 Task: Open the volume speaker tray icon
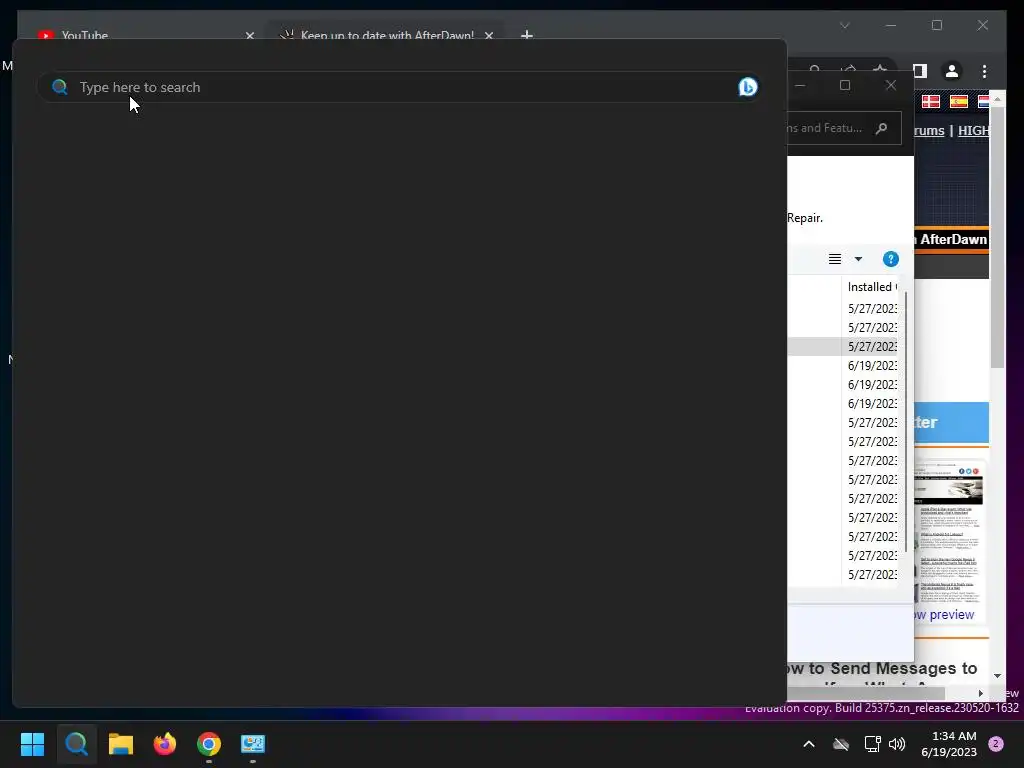(897, 744)
